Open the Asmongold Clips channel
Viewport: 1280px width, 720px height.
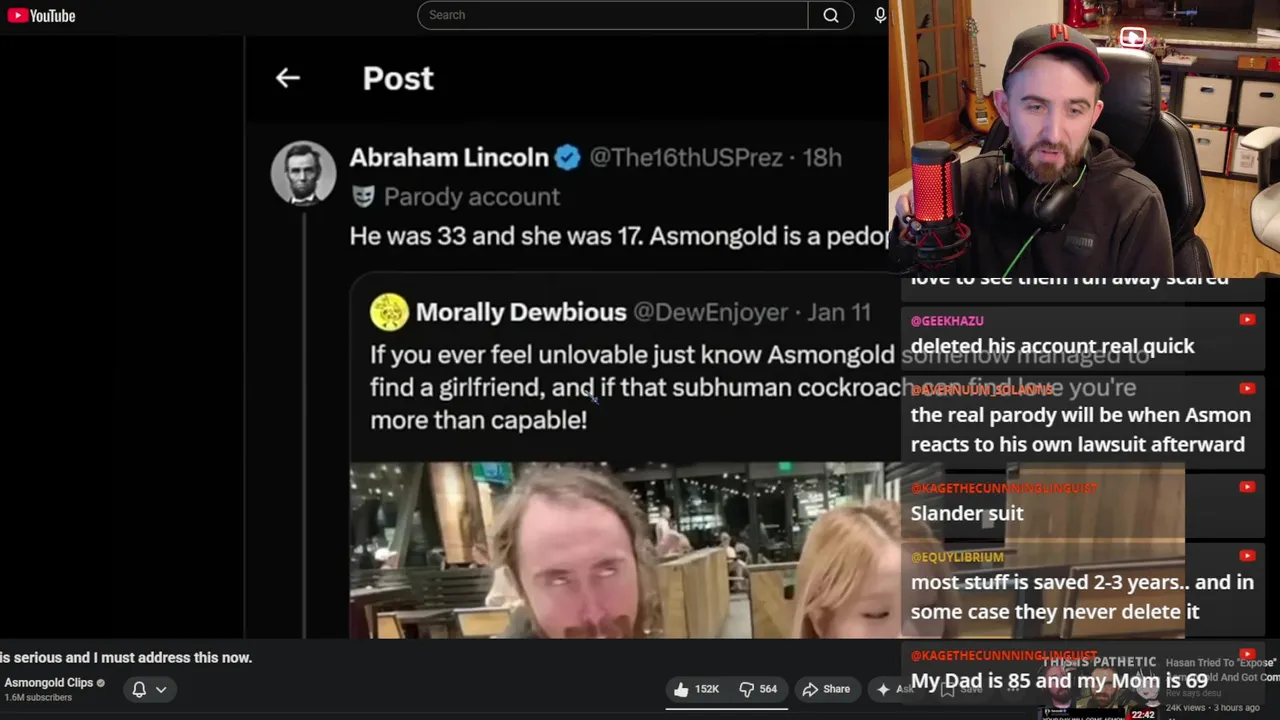tap(49, 683)
